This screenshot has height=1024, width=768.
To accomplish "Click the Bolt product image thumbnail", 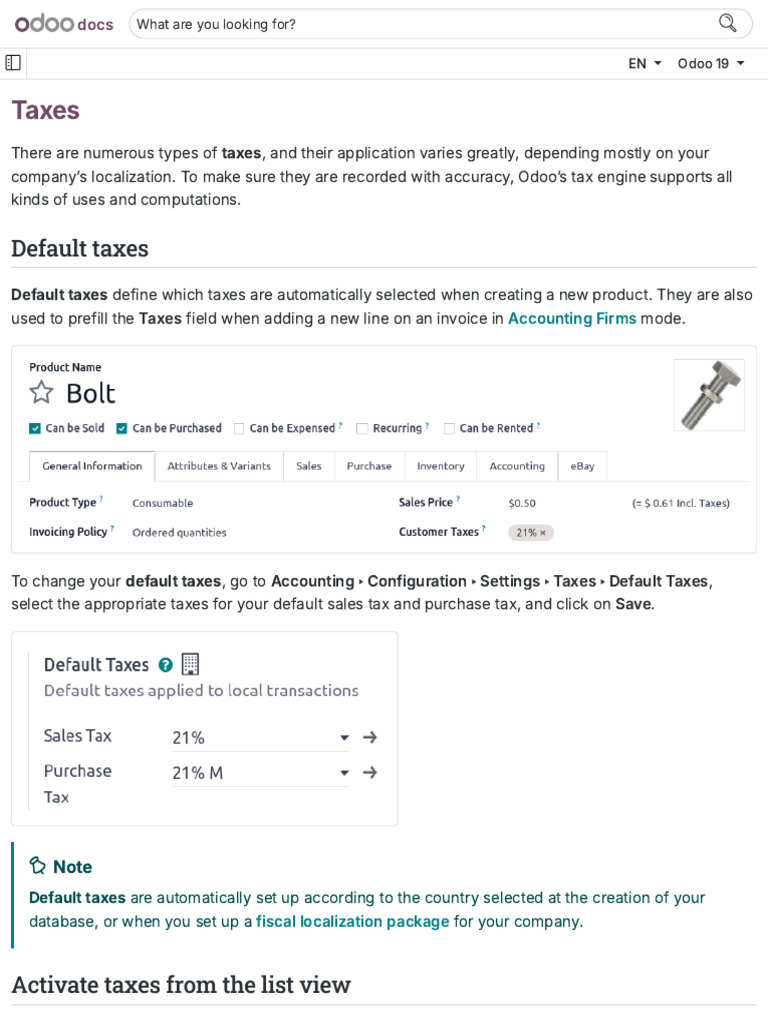I will click(709, 395).
